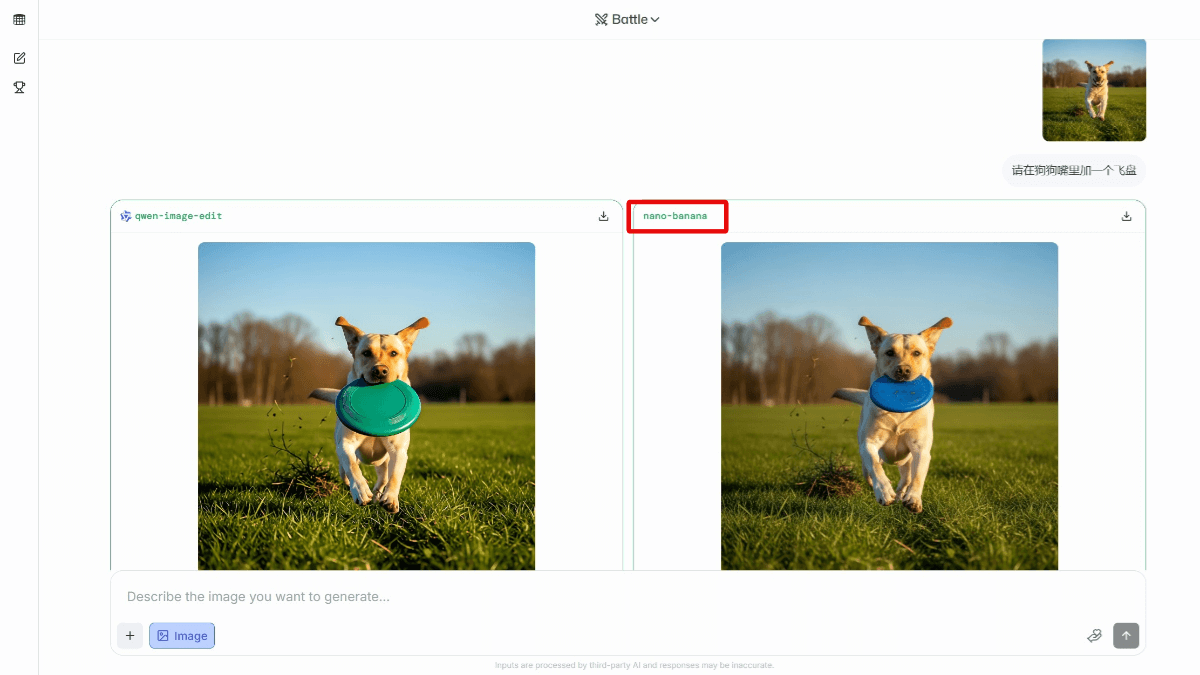The image size is (1200, 675).
Task: Click the qwen-image-edit model name
Action: (x=178, y=216)
